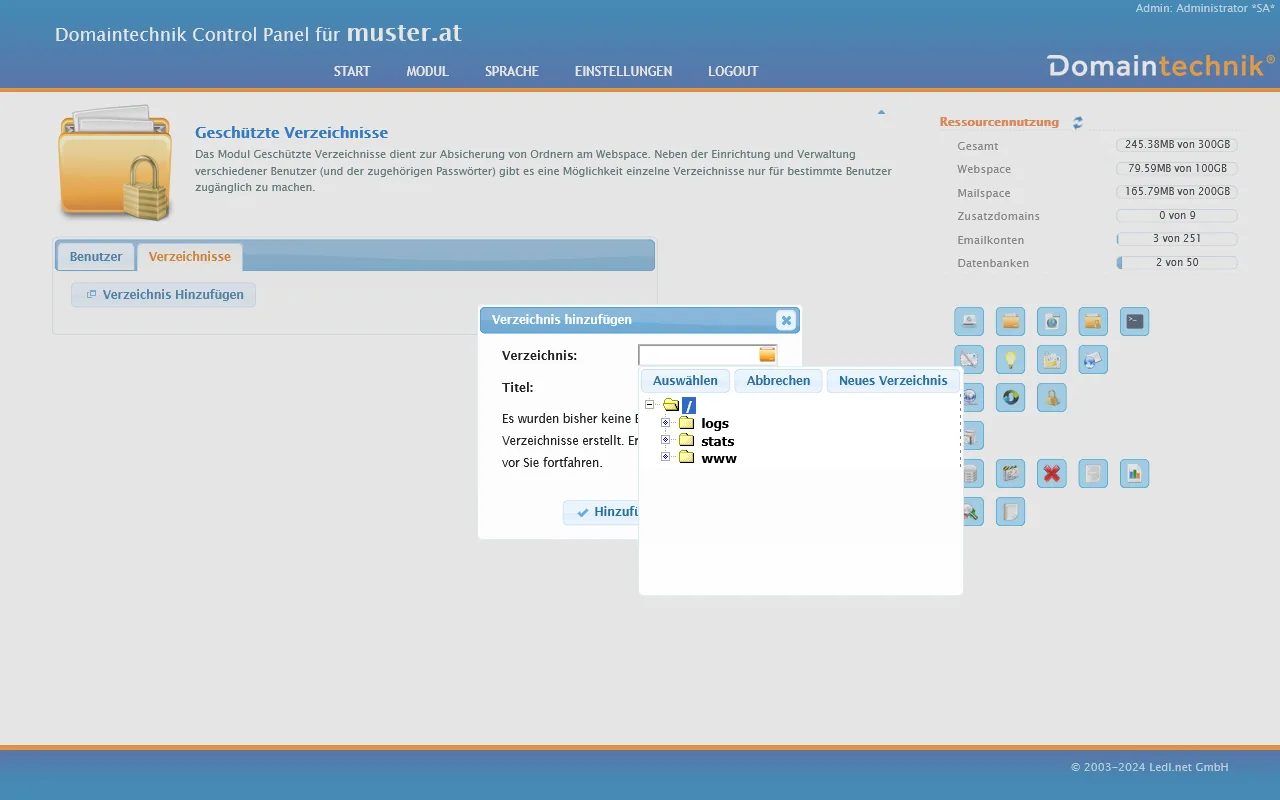
Task: Click the Neues Verzeichnis button
Action: (x=892, y=381)
